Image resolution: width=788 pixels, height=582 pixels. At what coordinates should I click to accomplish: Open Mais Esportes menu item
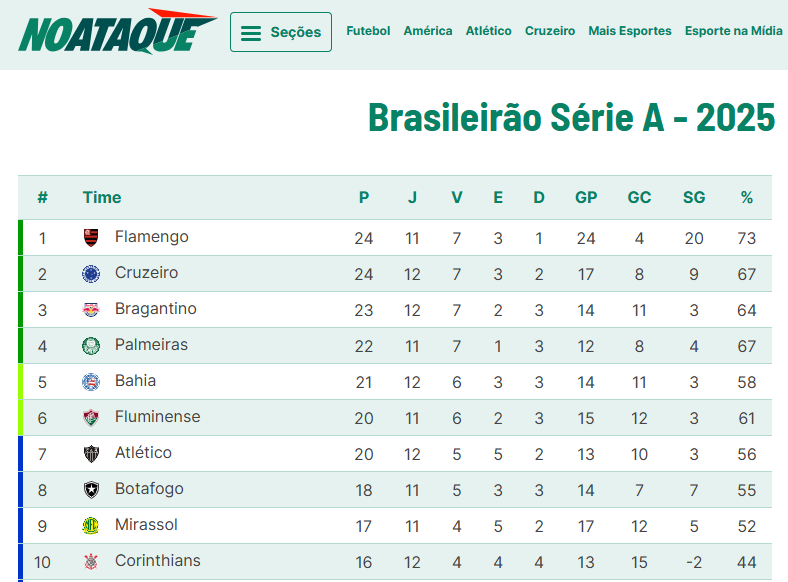[x=630, y=31]
